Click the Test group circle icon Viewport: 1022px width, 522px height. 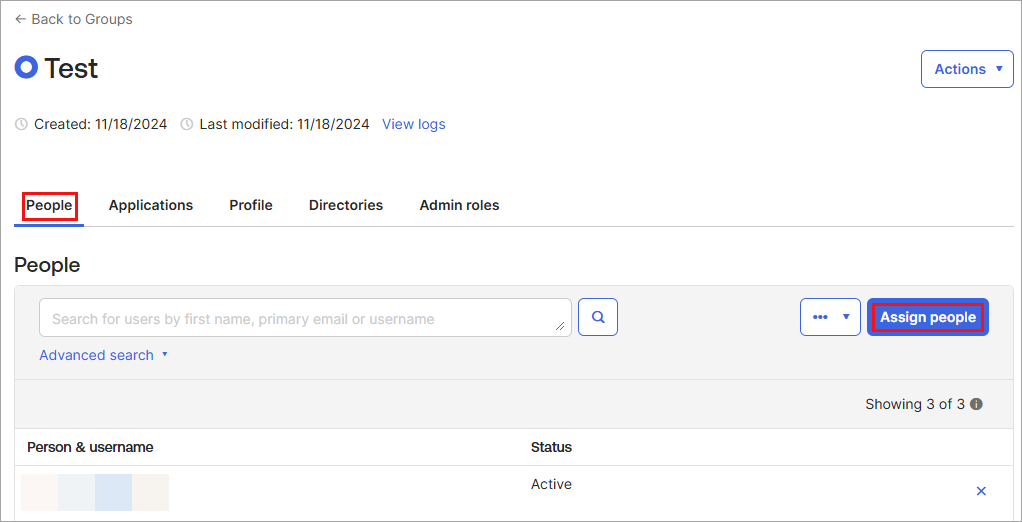coord(26,68)
